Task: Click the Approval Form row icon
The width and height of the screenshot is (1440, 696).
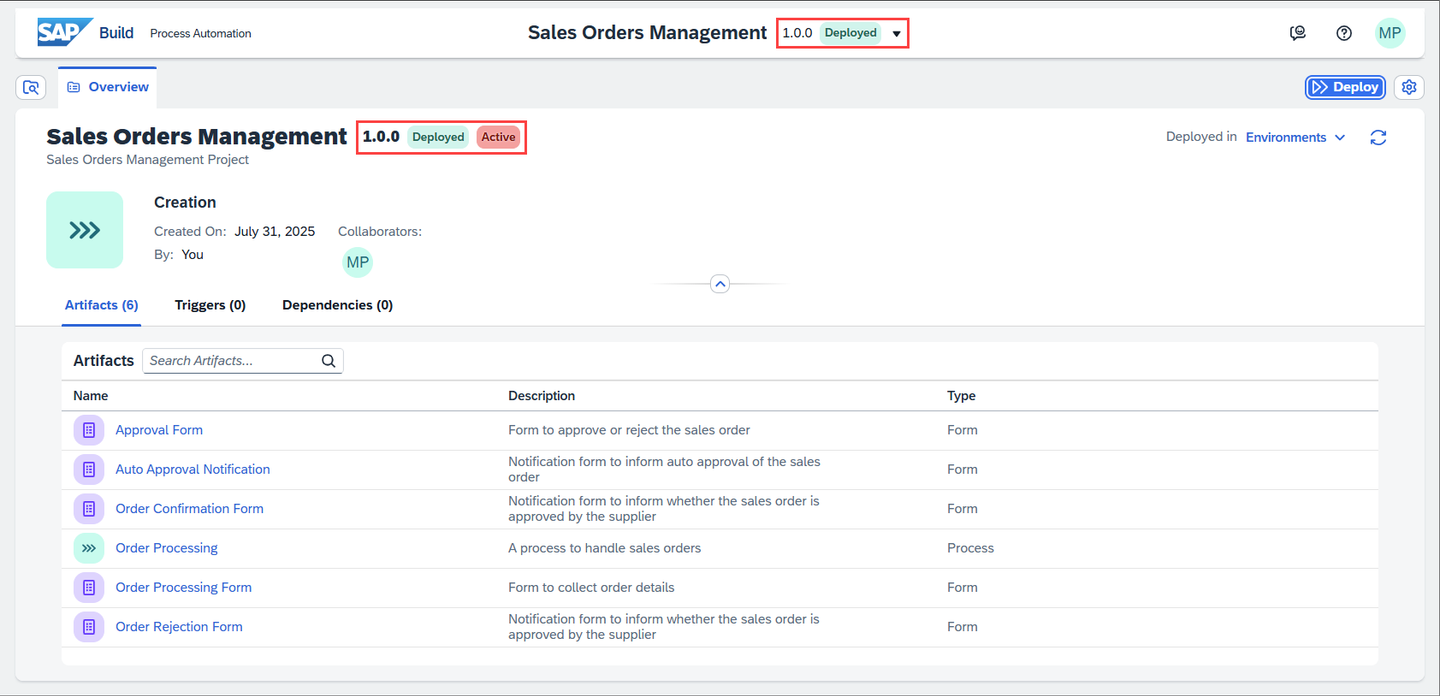Action: tap(89, 430)
